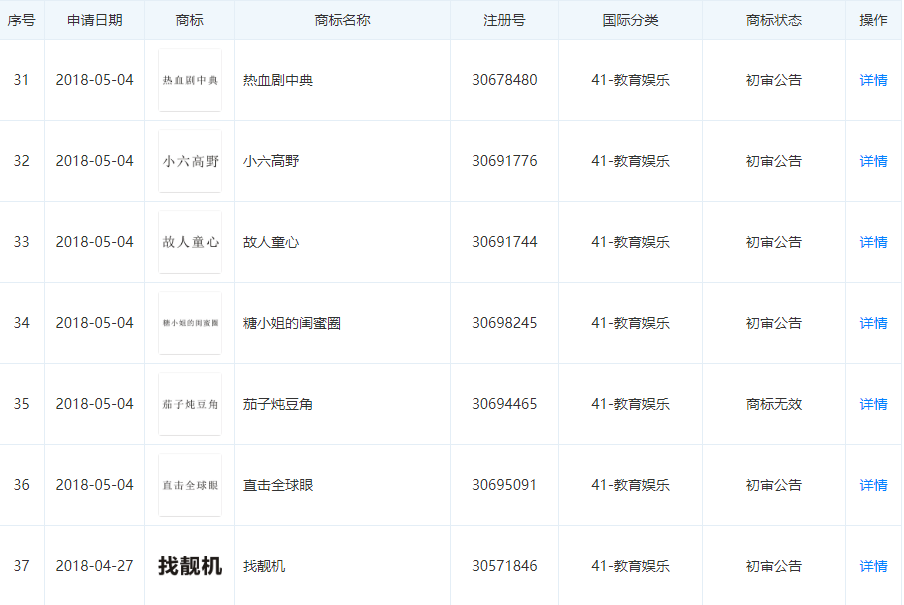Click the 申请日期 column header

coord(95,20)
